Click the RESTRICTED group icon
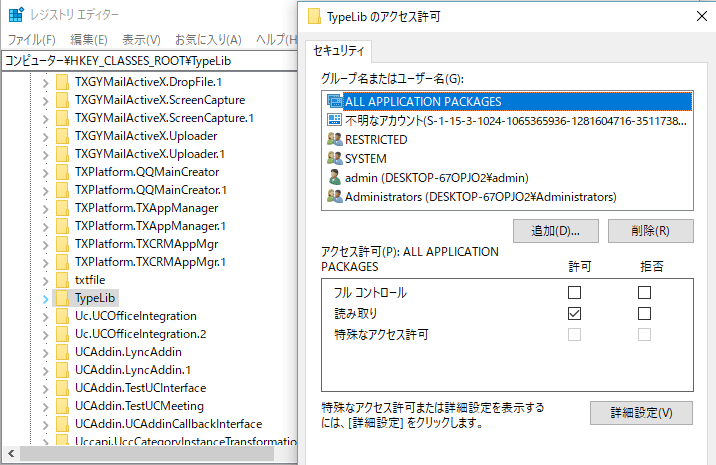The image size is (716, 465). pyautogui.click(x=335, y=139)
